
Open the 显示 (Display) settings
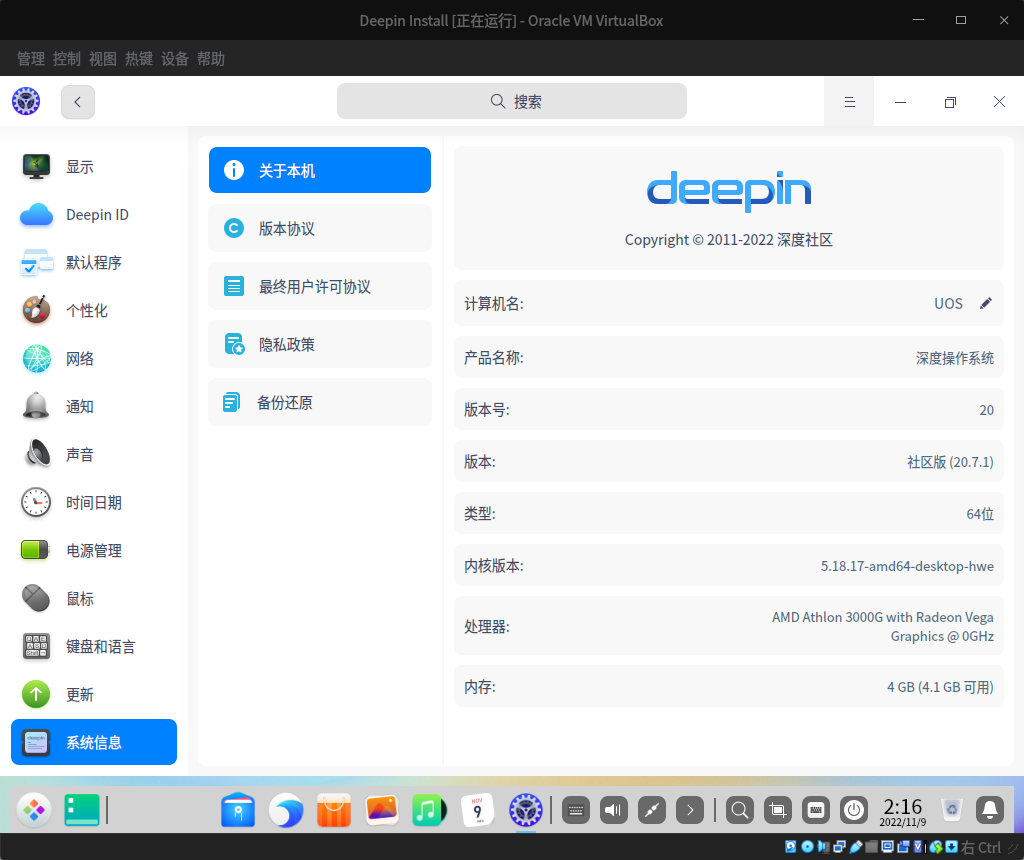point(94,167)
